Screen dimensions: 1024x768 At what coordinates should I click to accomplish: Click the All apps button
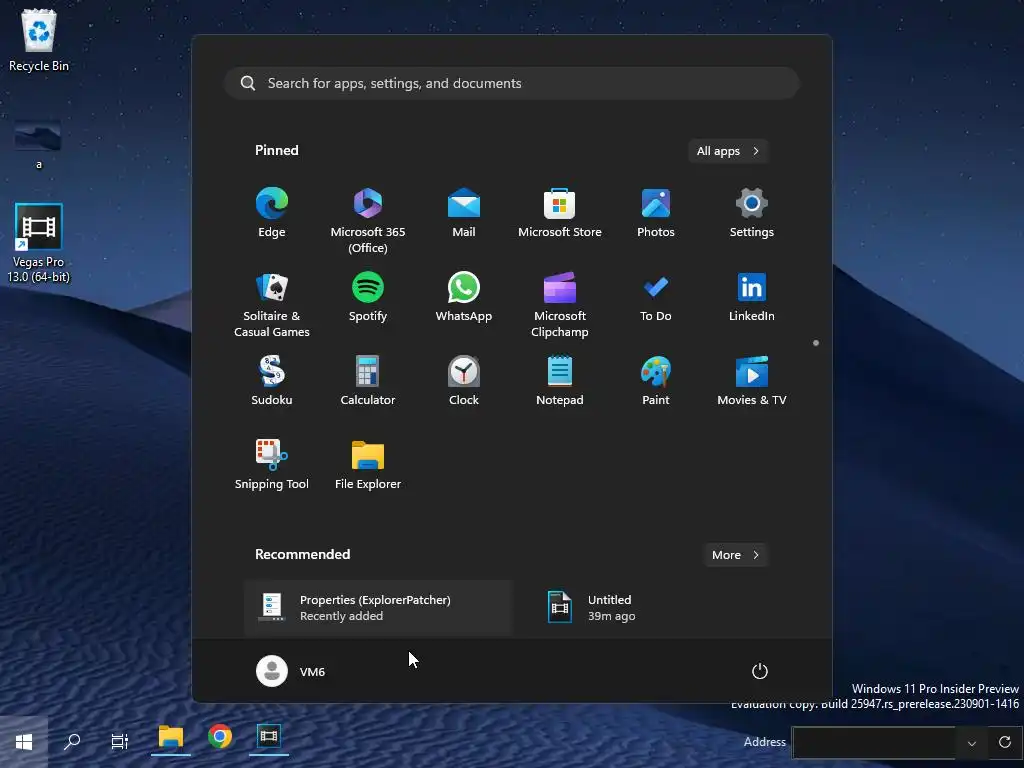[728, 151]
